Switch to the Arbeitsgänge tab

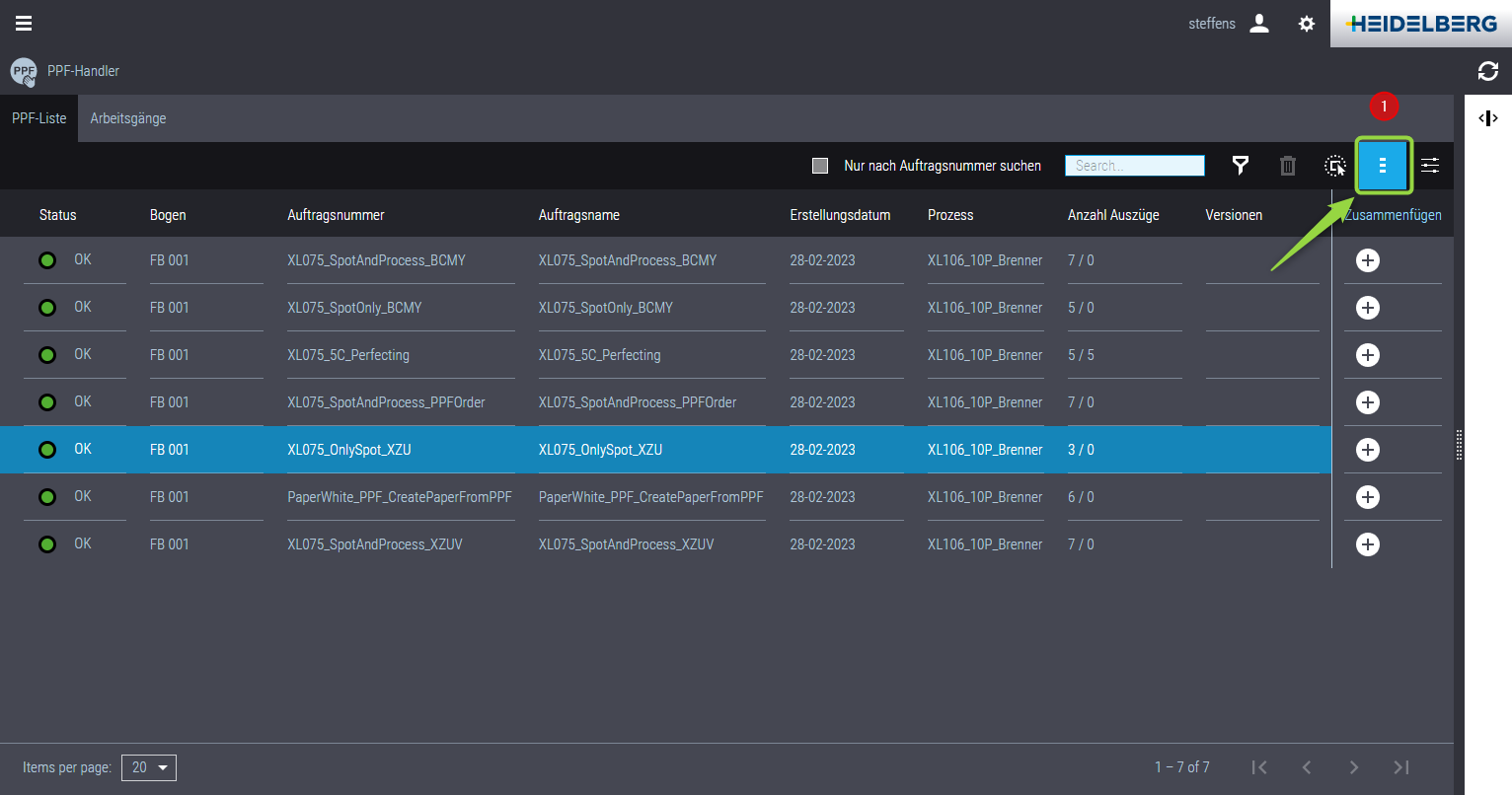[128, 118]
